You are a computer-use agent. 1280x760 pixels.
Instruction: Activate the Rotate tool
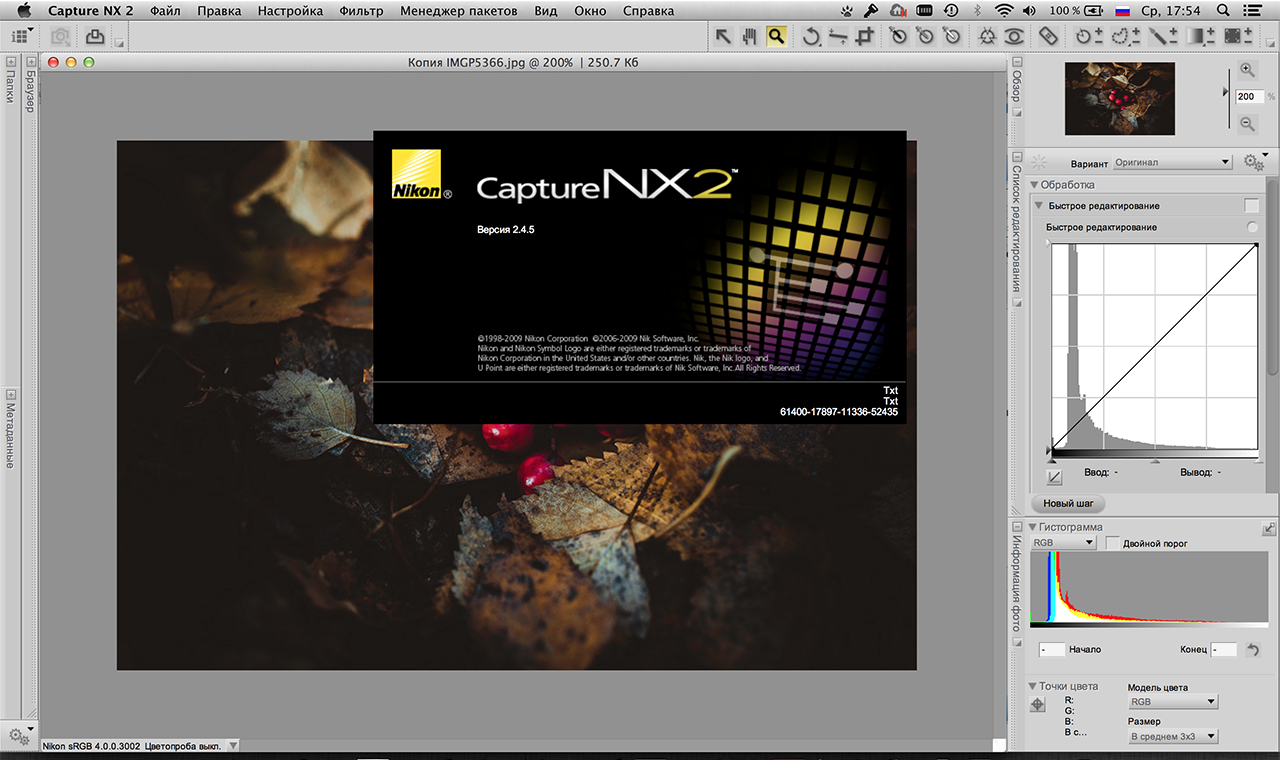(x=812, y=37)
